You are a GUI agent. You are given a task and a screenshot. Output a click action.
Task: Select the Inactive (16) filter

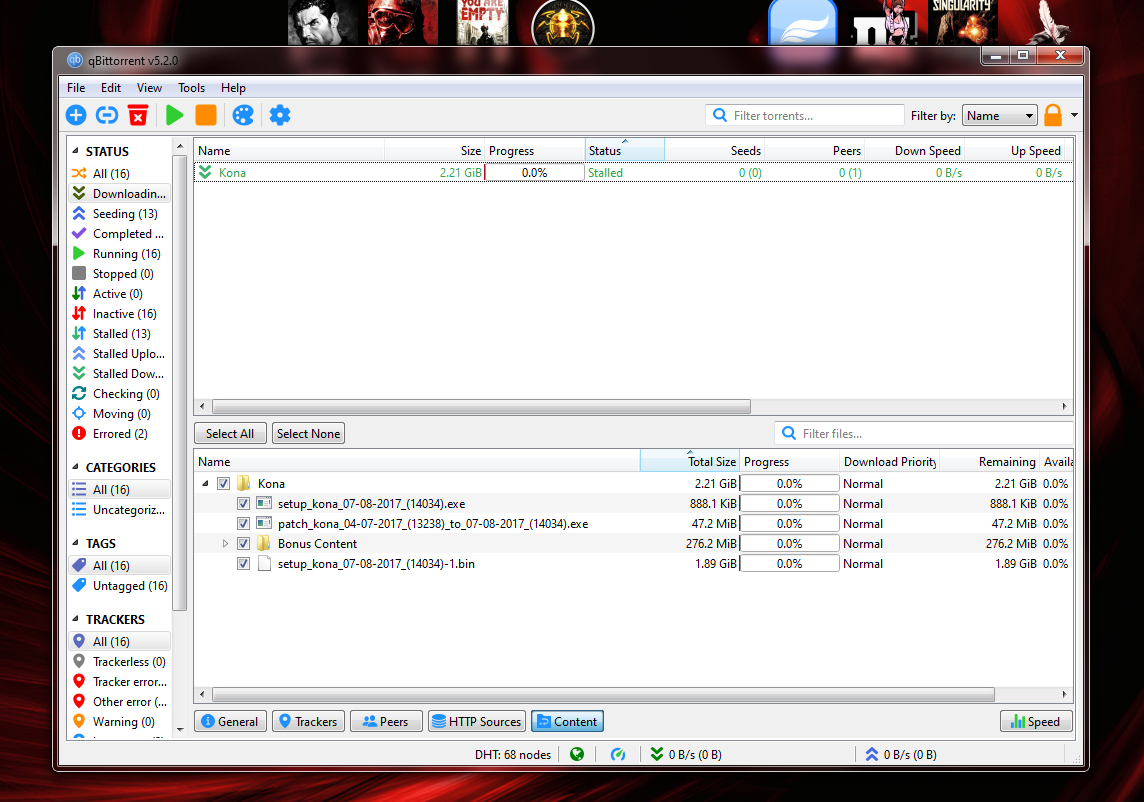coord(120,314)
